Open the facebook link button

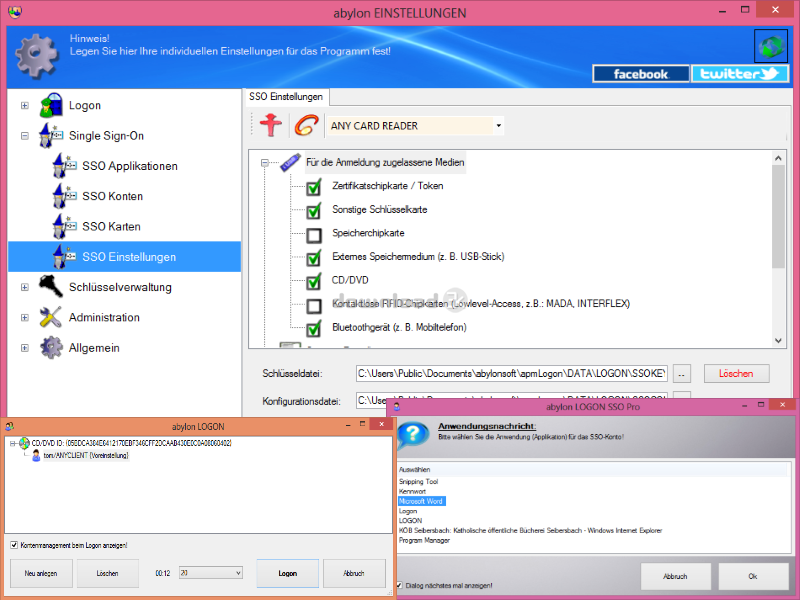[641, 74]
